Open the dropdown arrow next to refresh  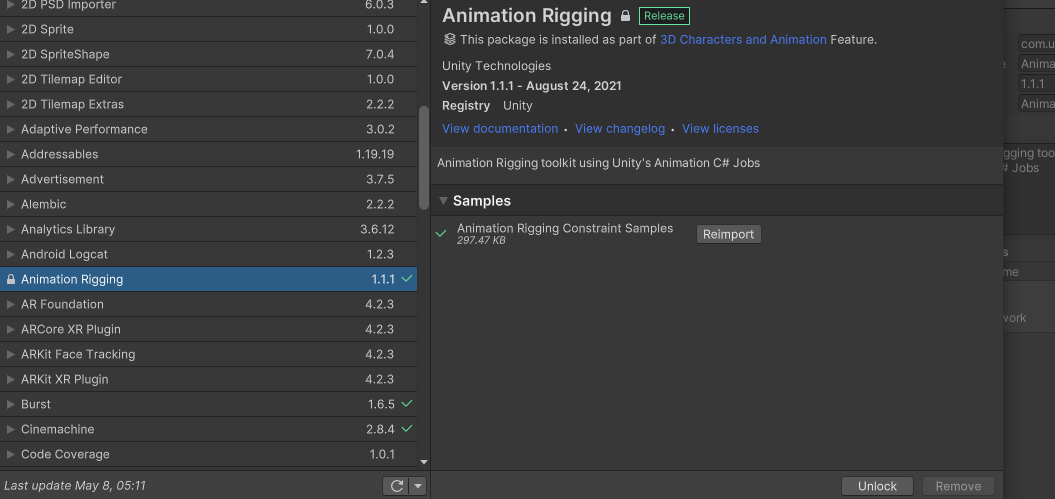pos(418,486)
